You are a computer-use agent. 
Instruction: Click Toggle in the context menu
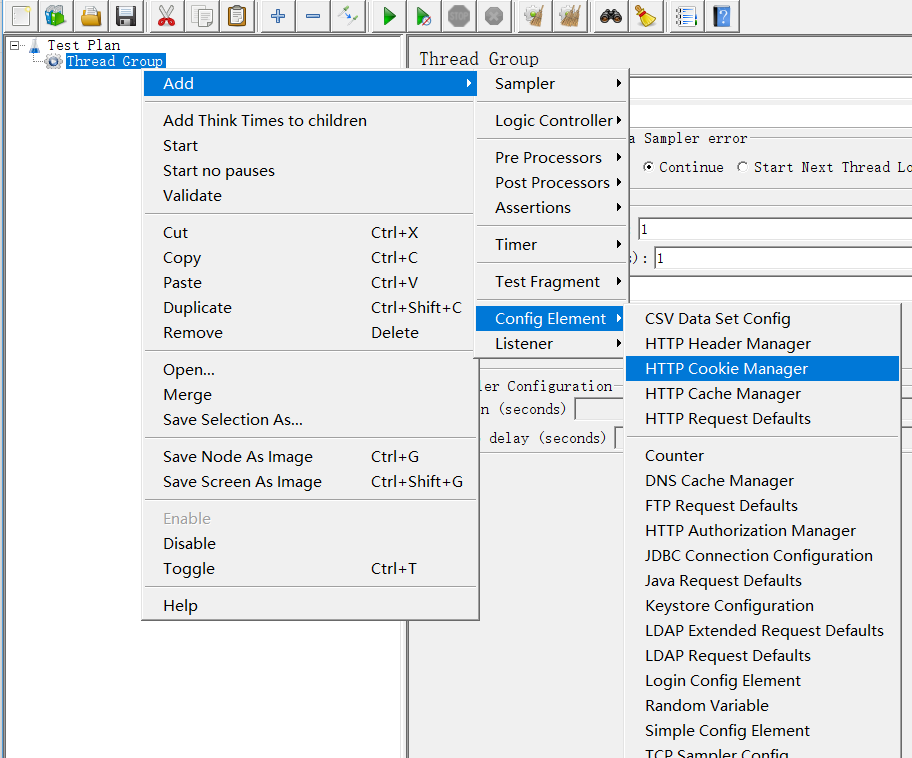coord(310,569)
